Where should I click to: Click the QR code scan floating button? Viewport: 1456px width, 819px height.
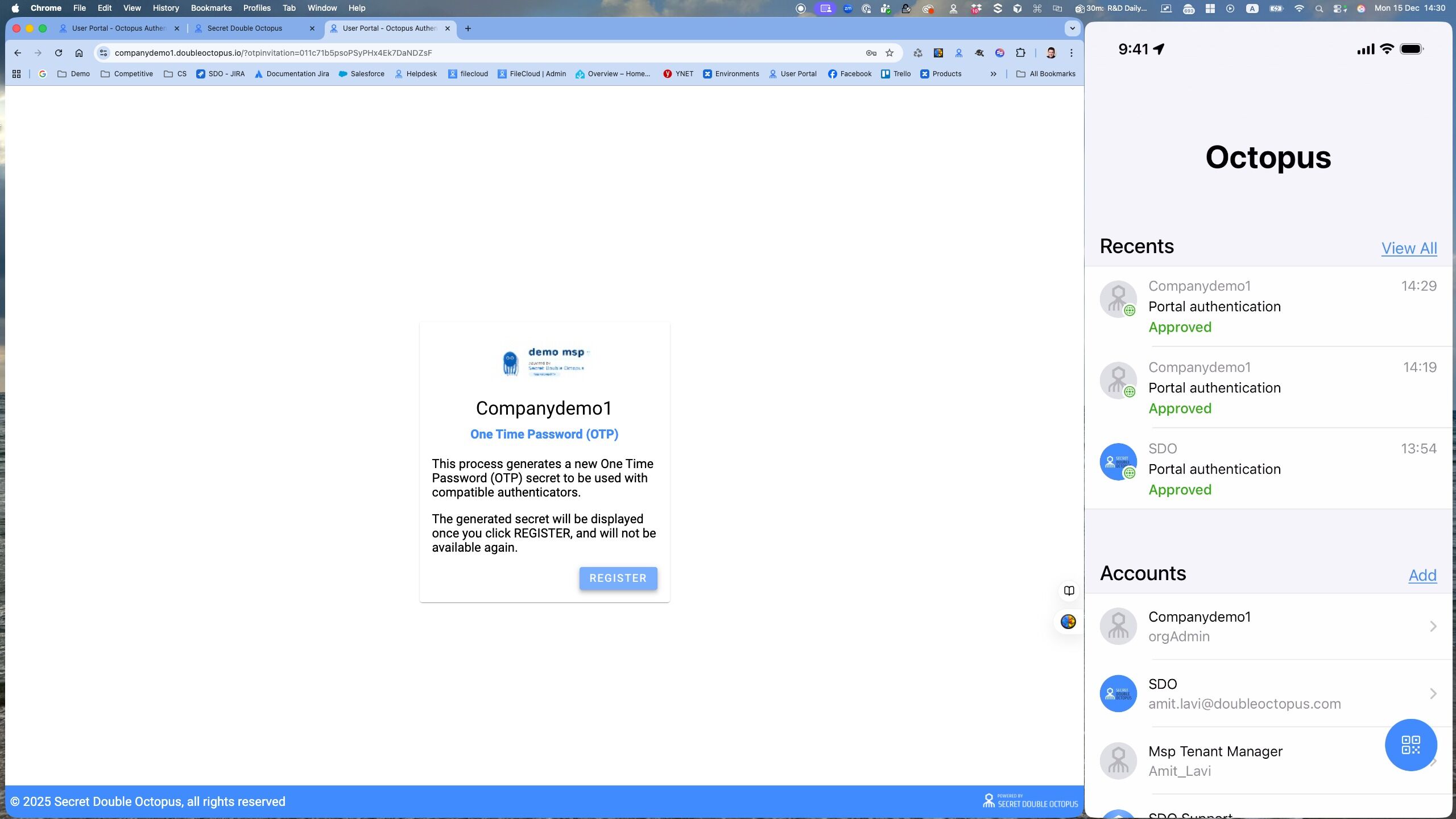tap(1410, 744)
